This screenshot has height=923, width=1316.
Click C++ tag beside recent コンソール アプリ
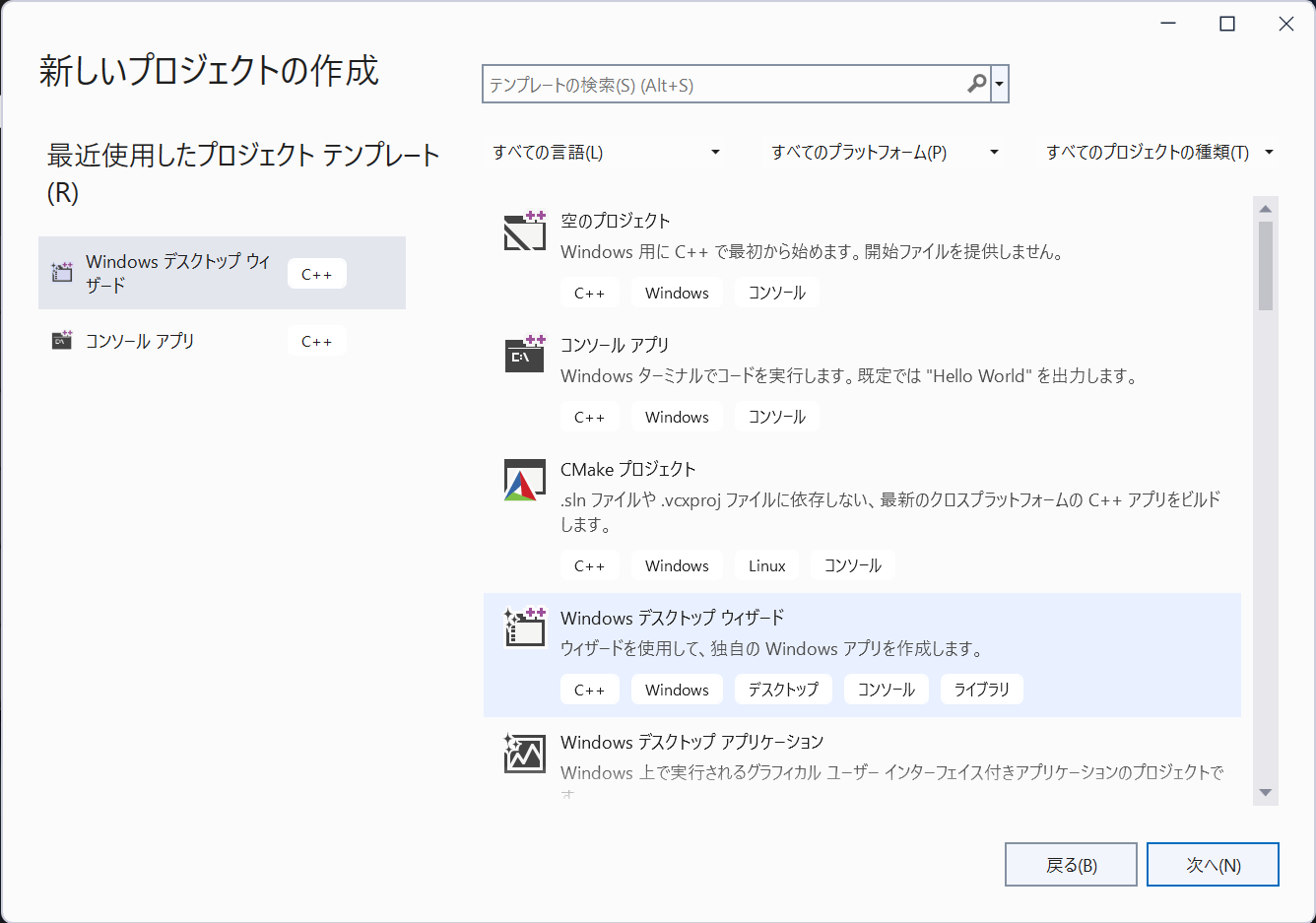[317, 342]
